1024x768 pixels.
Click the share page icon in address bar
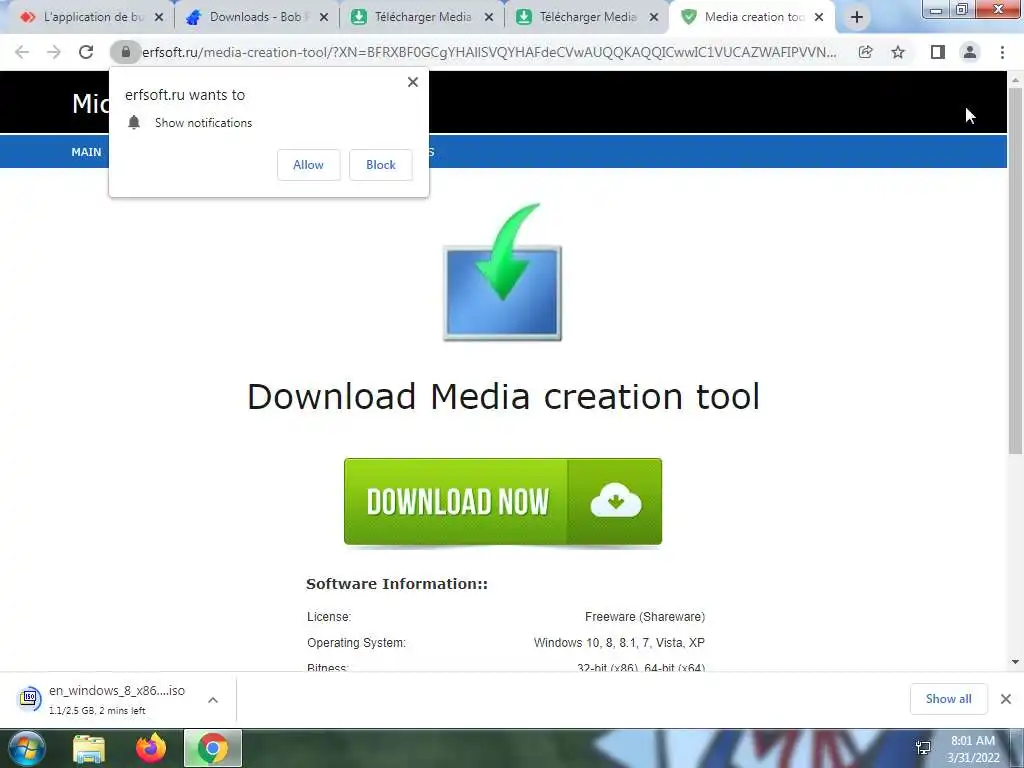point(865,52)
